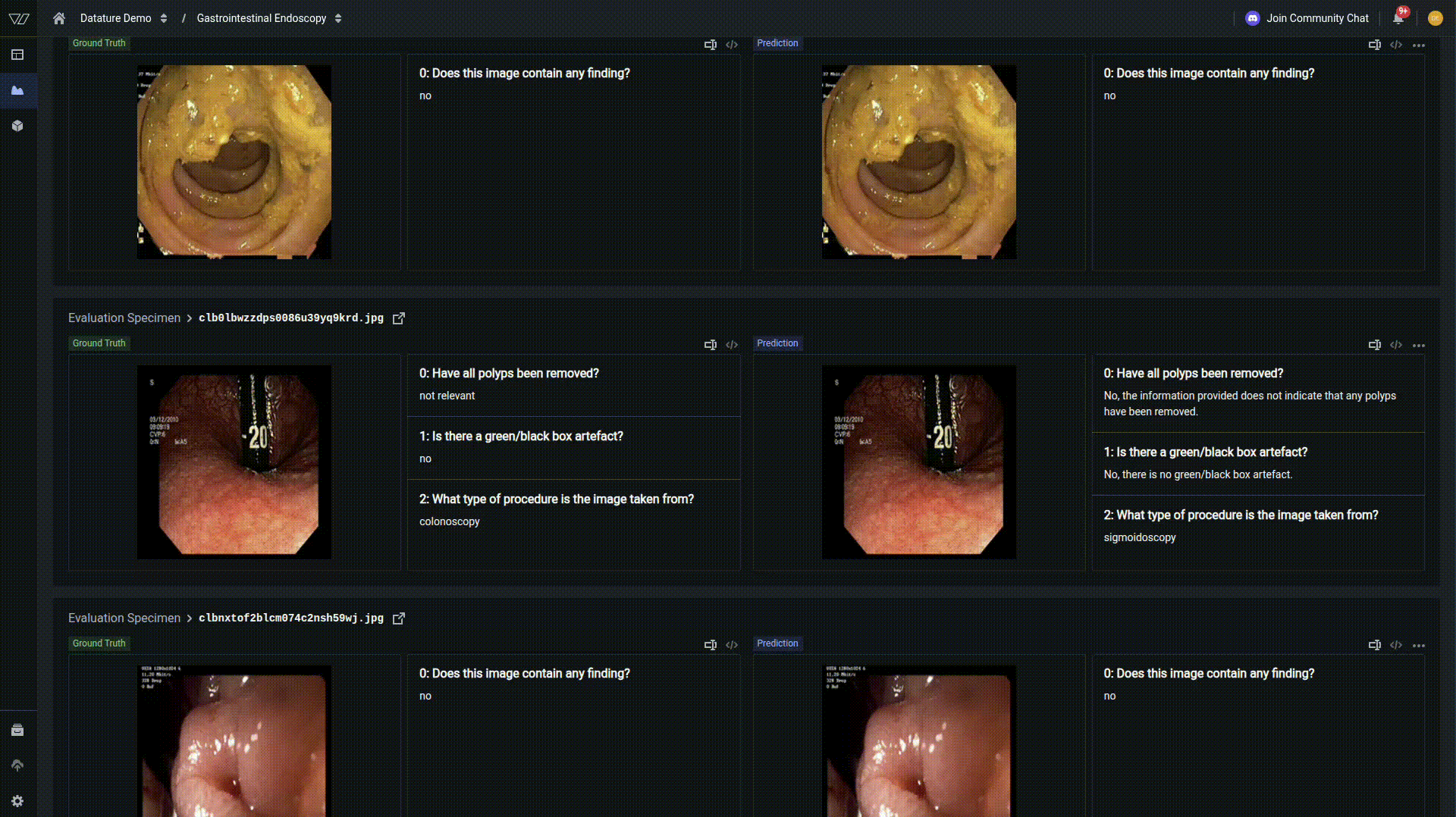1456x817 pixels.
Task: Open the pink tissue ground truth thumbnail
Action: (x=234, y=741)
